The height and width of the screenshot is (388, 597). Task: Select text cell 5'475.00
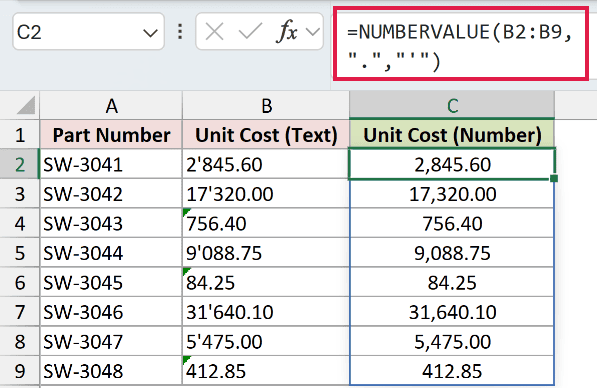pyautogui.click(x=266, y=342)
